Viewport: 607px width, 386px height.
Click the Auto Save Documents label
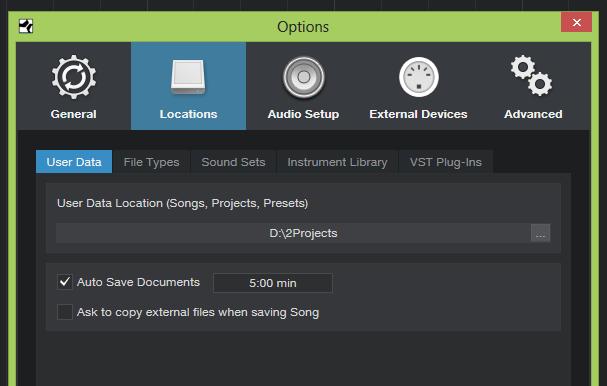[138, 282]
